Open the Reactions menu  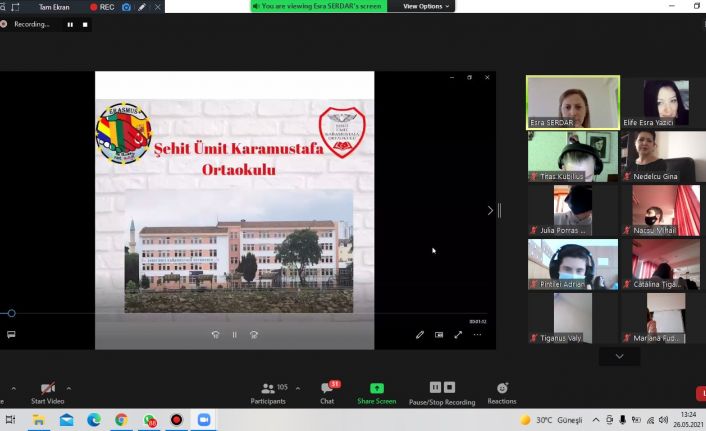(502, 393)
